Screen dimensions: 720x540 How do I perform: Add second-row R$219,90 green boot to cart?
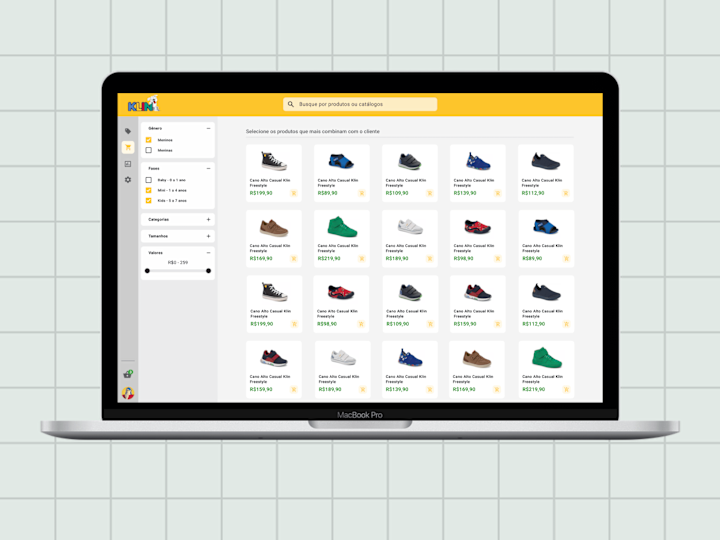click(361, 259)
